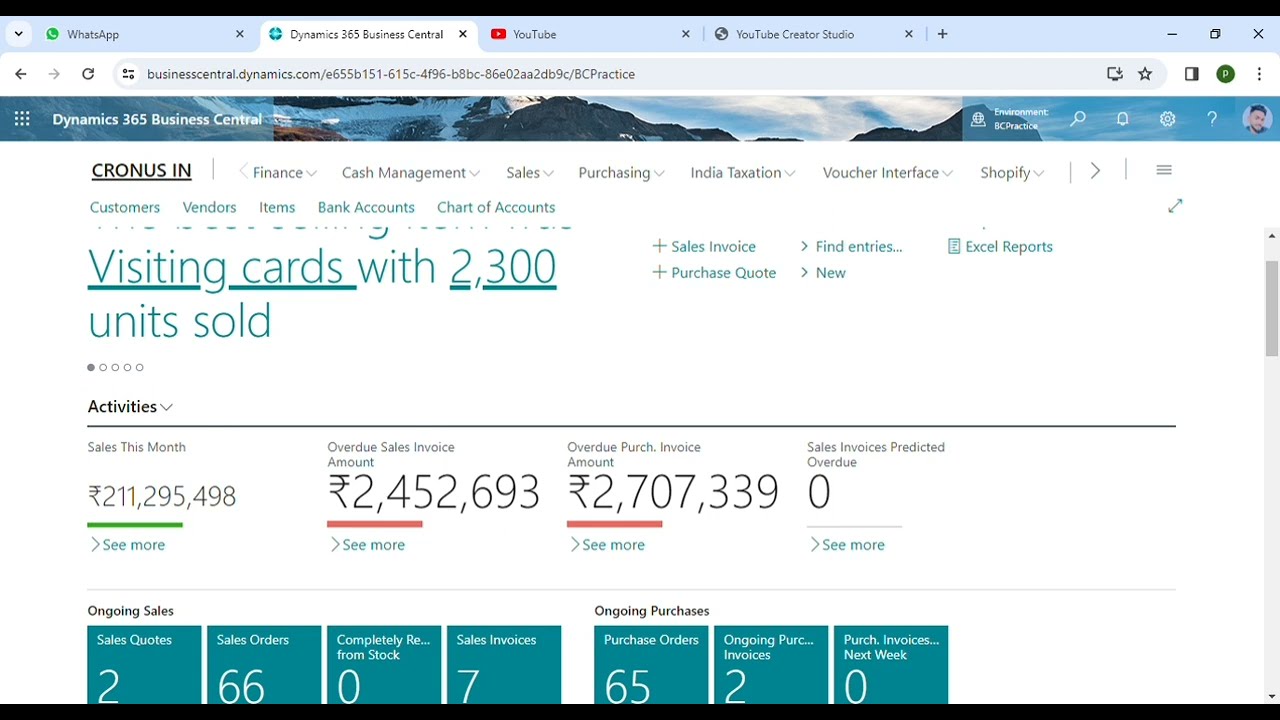The width and height of the screenshot is (1280, 720).
Task: Select the third headline carousel dot
Action: coord(115,368)
